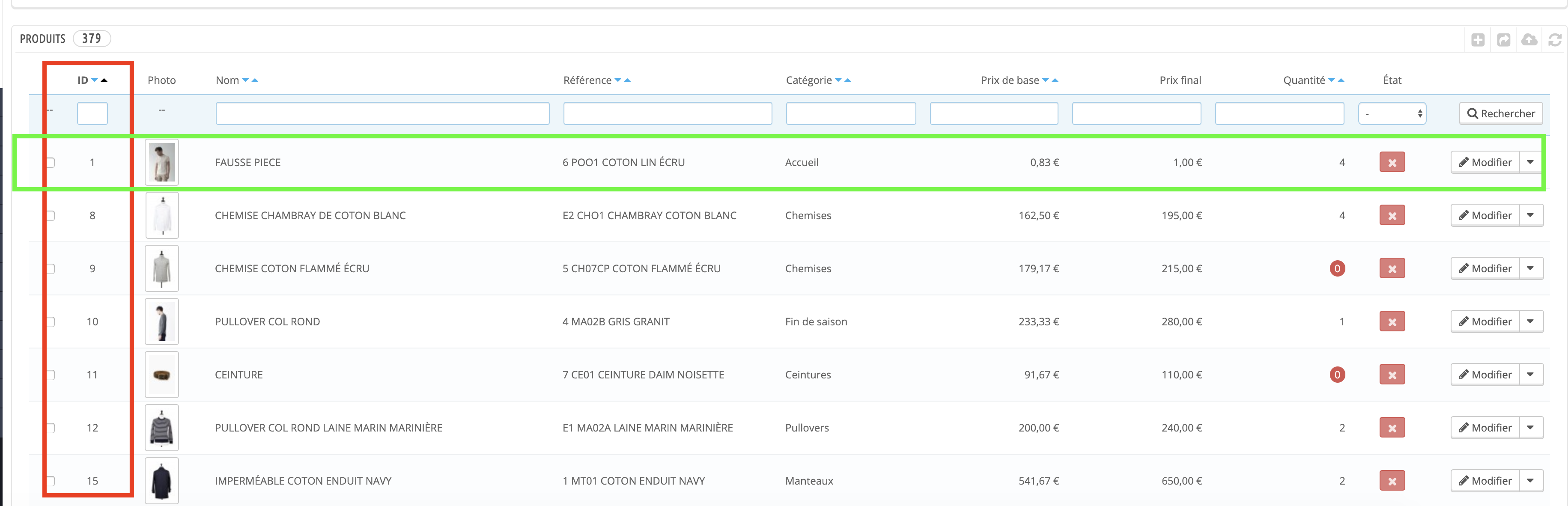Select the checkbox for product ID 8

click(x=51, y=216)
